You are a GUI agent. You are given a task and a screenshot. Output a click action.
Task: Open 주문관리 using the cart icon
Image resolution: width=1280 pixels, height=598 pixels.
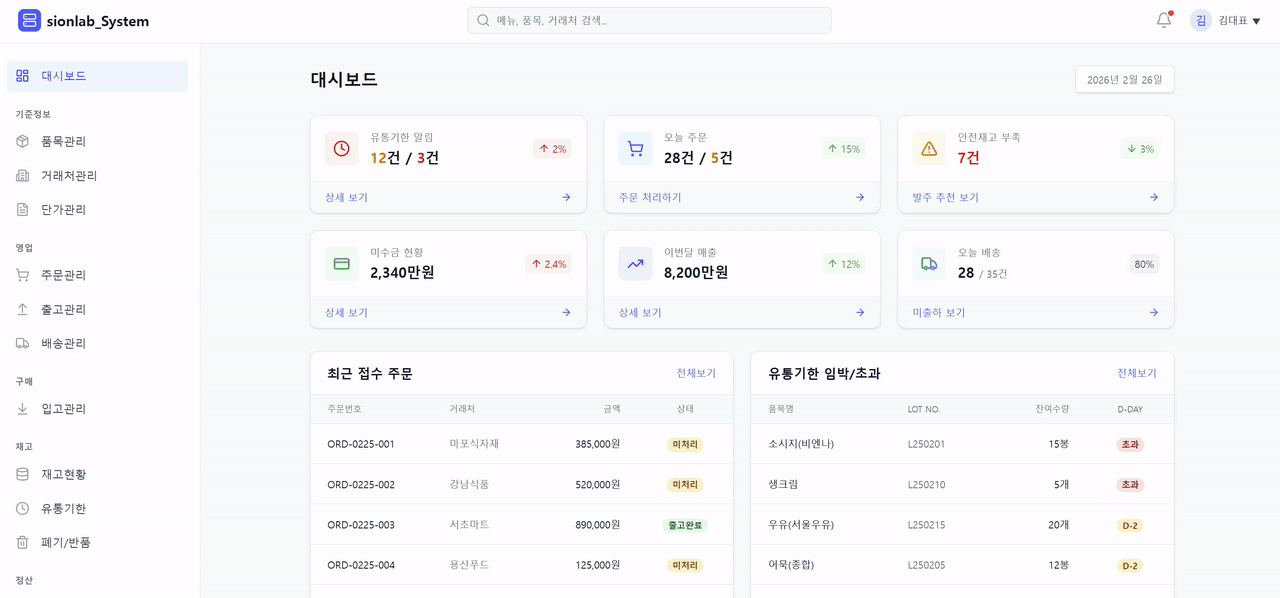coord(22,275)
